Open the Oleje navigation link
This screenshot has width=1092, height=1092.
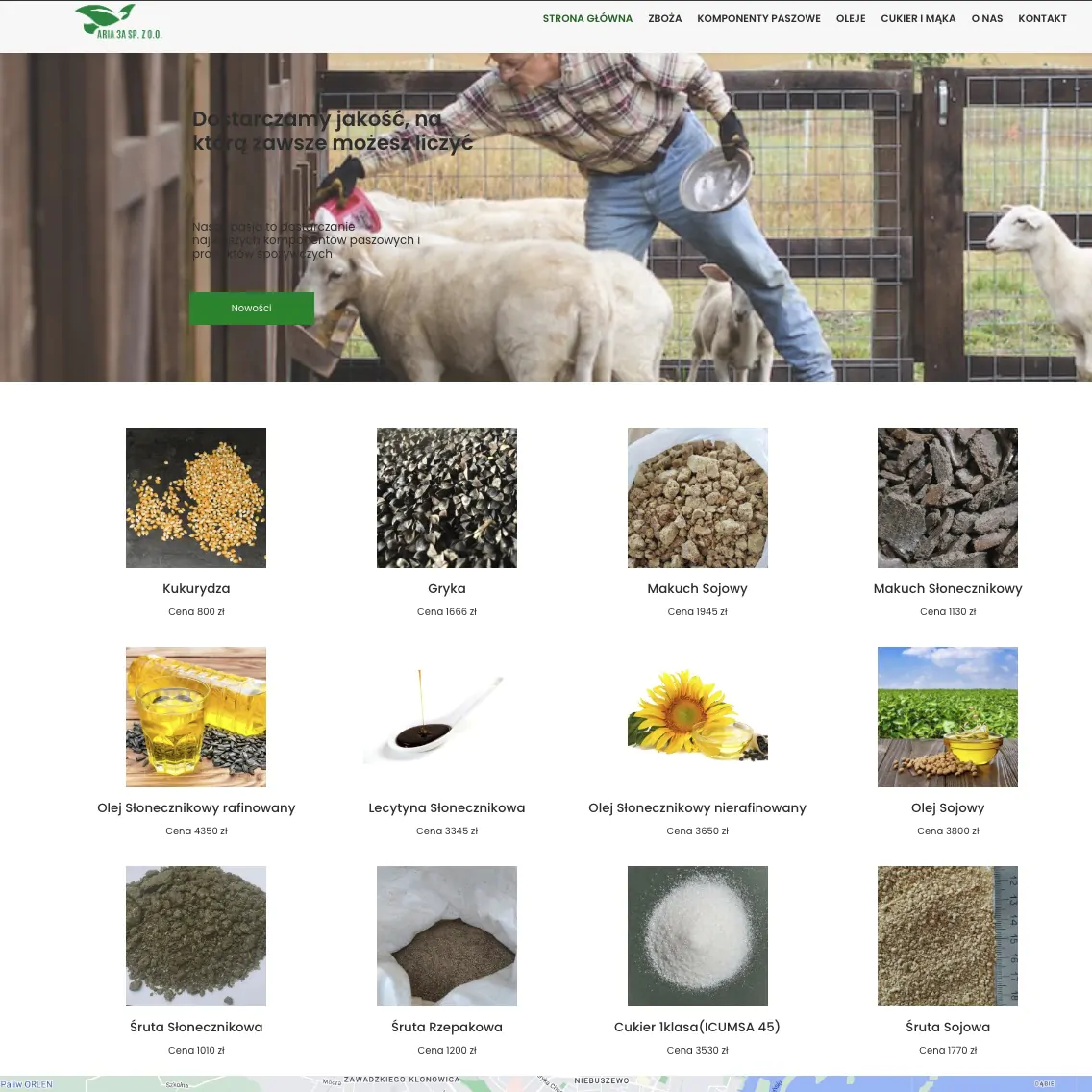pos(850,18)
